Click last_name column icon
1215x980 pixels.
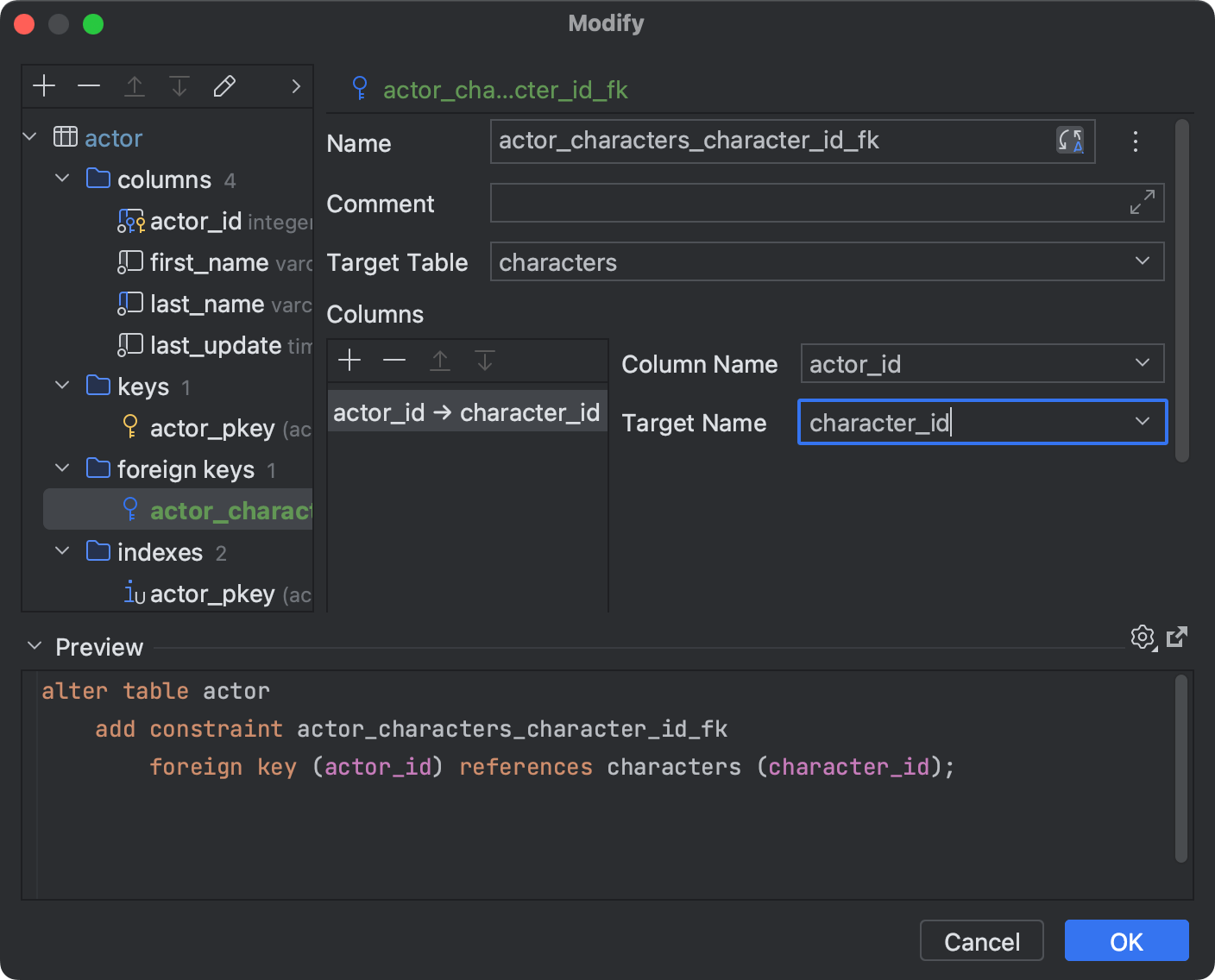130,304
